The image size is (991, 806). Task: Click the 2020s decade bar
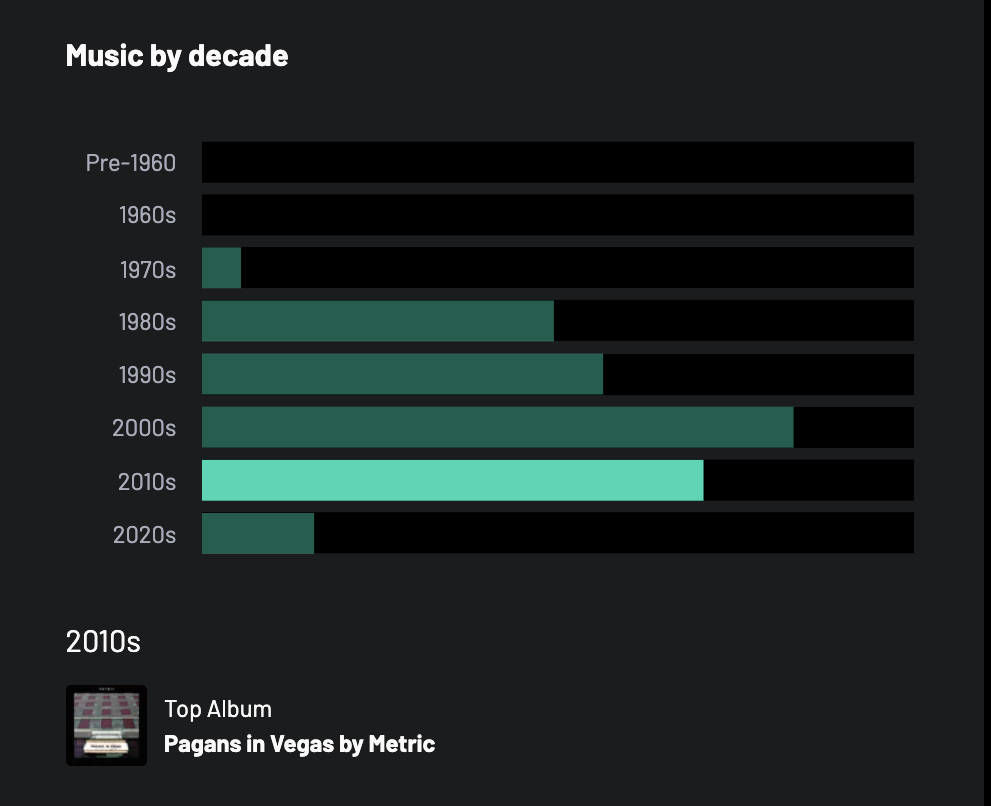pyautogui.click(x=258, y=533)
